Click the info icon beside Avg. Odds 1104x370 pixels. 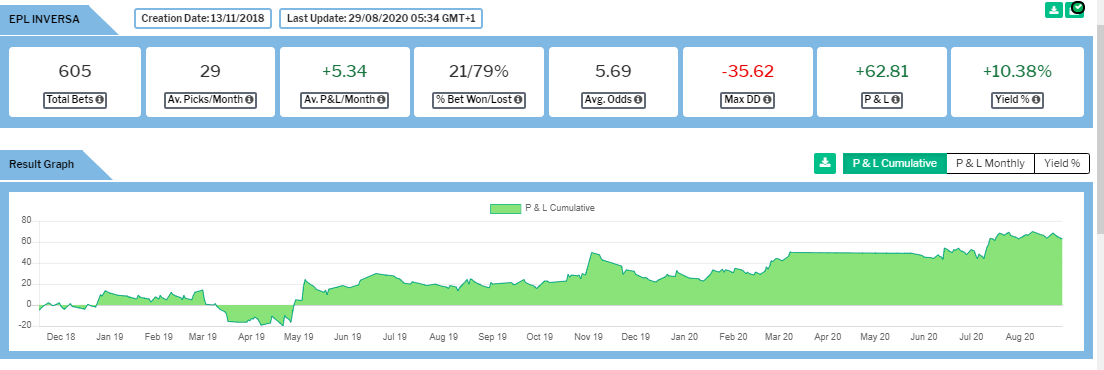(x=637, y=100)
